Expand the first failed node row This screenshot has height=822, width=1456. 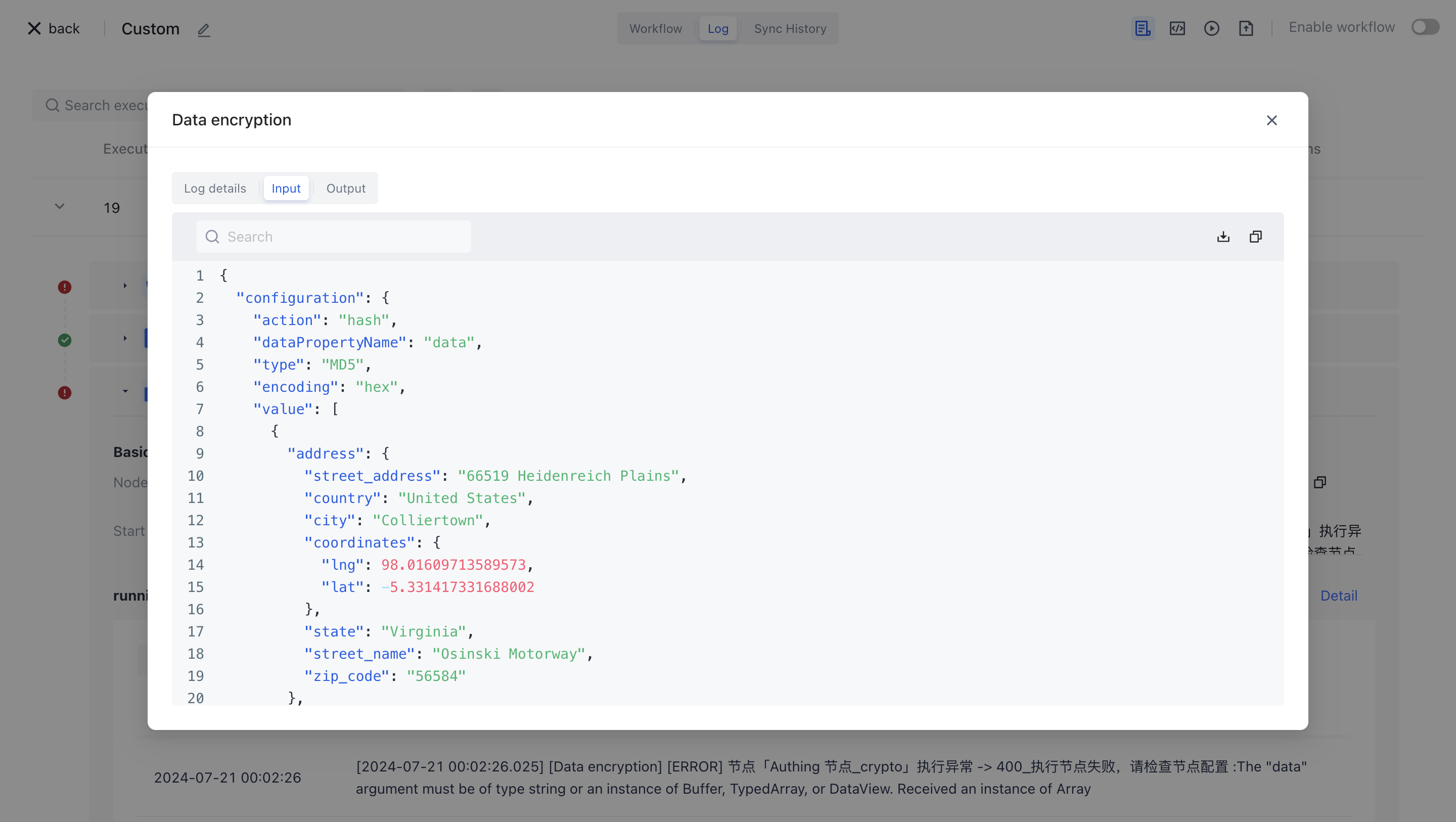tap(125, 286)
